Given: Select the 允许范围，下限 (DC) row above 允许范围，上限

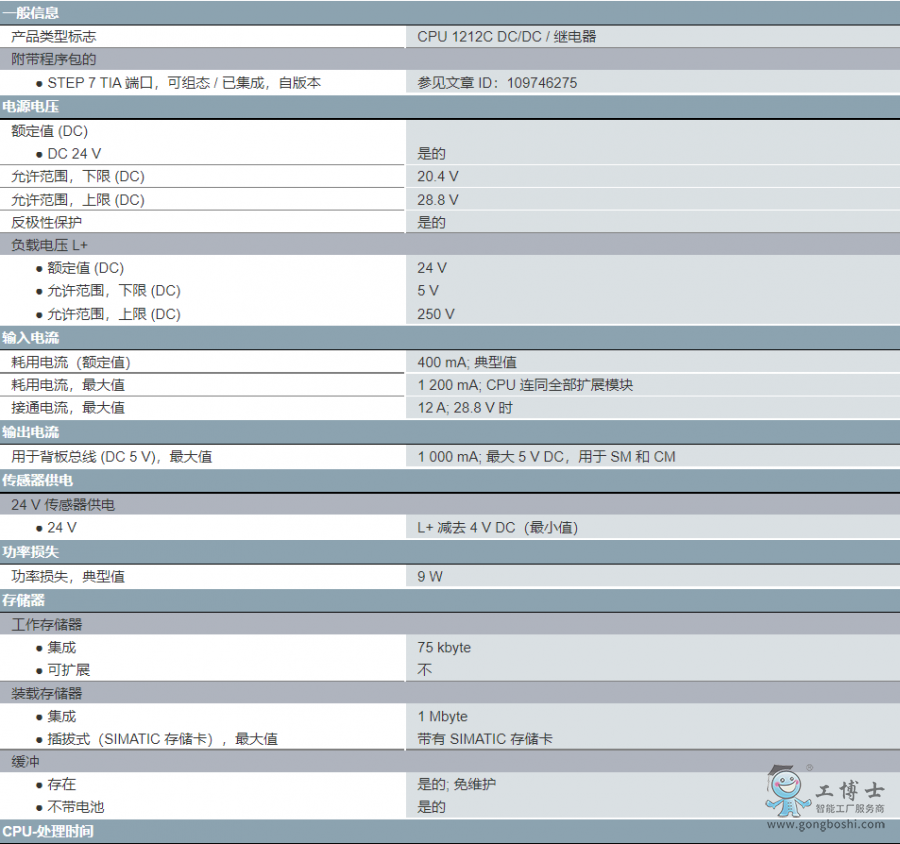Looking at the screenshot, I should pyautogui.click(x=77, y=176).
